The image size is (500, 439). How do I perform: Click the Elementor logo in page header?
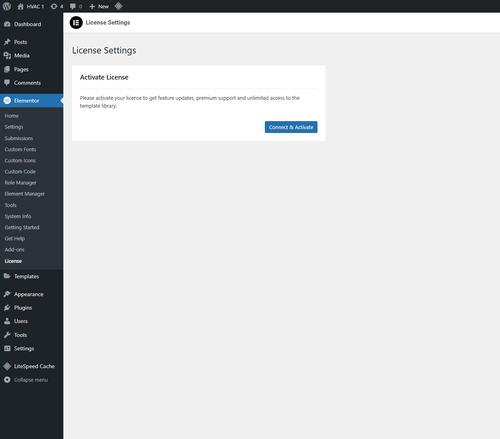pos(76,22)
